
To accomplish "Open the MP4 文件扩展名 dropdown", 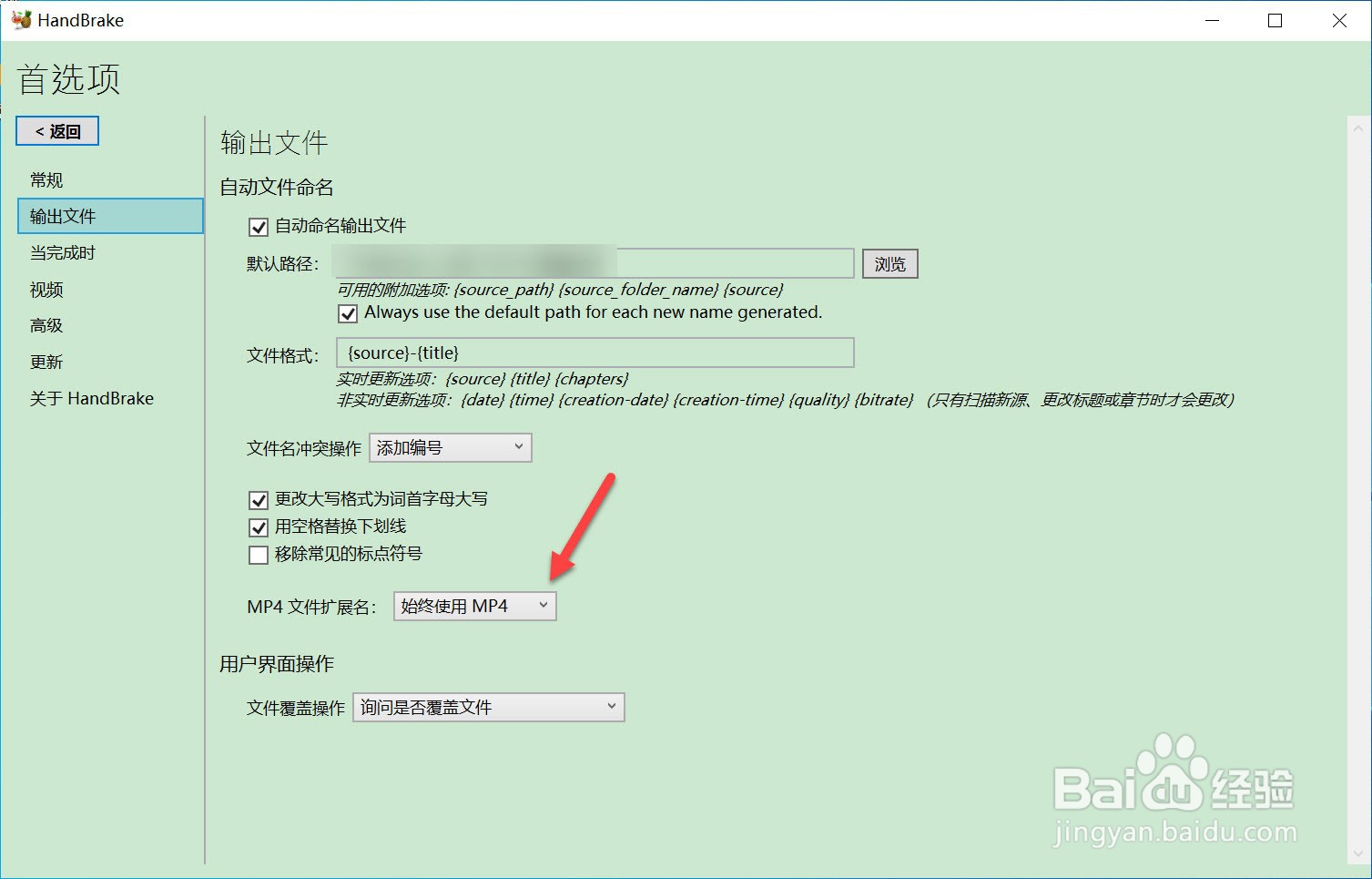I will 474,606.
